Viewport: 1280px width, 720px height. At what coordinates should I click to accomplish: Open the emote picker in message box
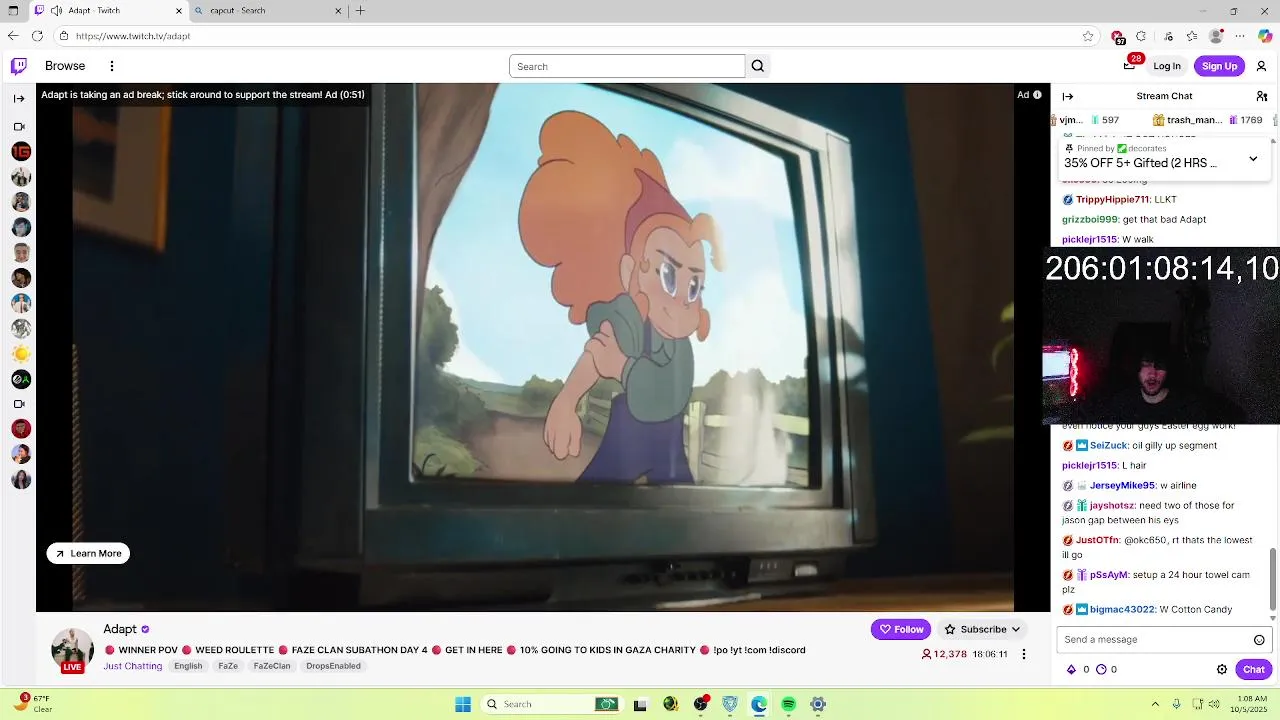point(1259,640)
